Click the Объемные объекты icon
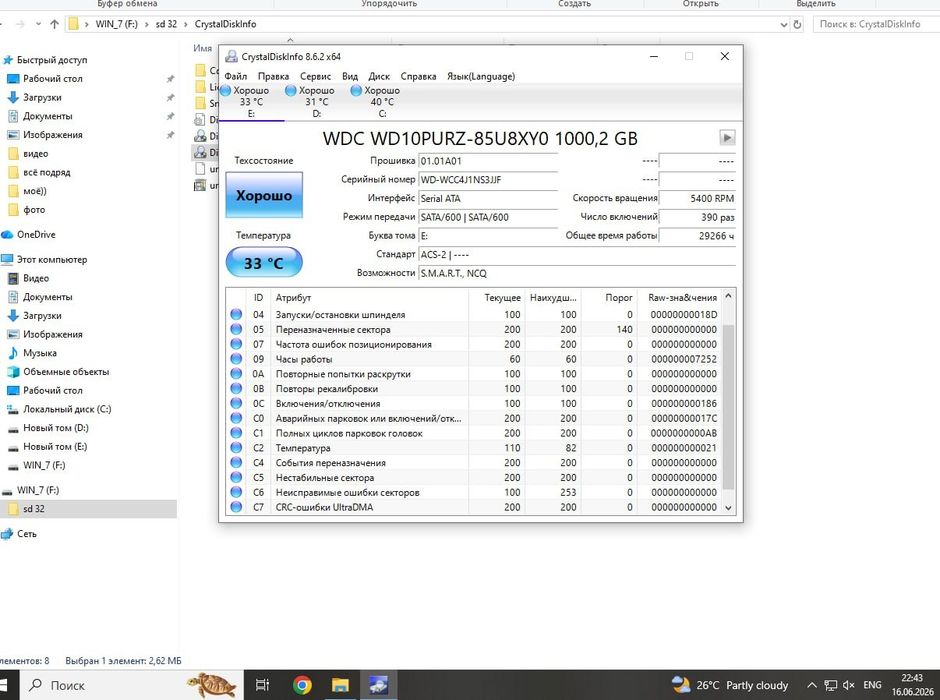 [13, 372]
